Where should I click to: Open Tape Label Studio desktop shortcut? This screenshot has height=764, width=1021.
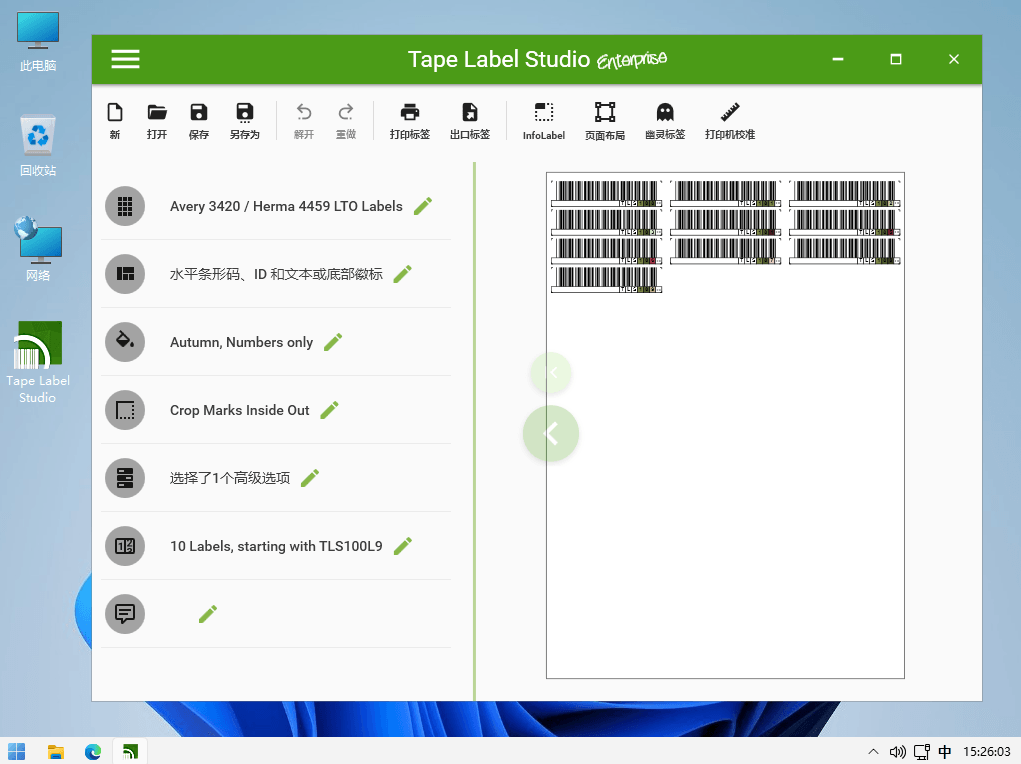(38, 362)
